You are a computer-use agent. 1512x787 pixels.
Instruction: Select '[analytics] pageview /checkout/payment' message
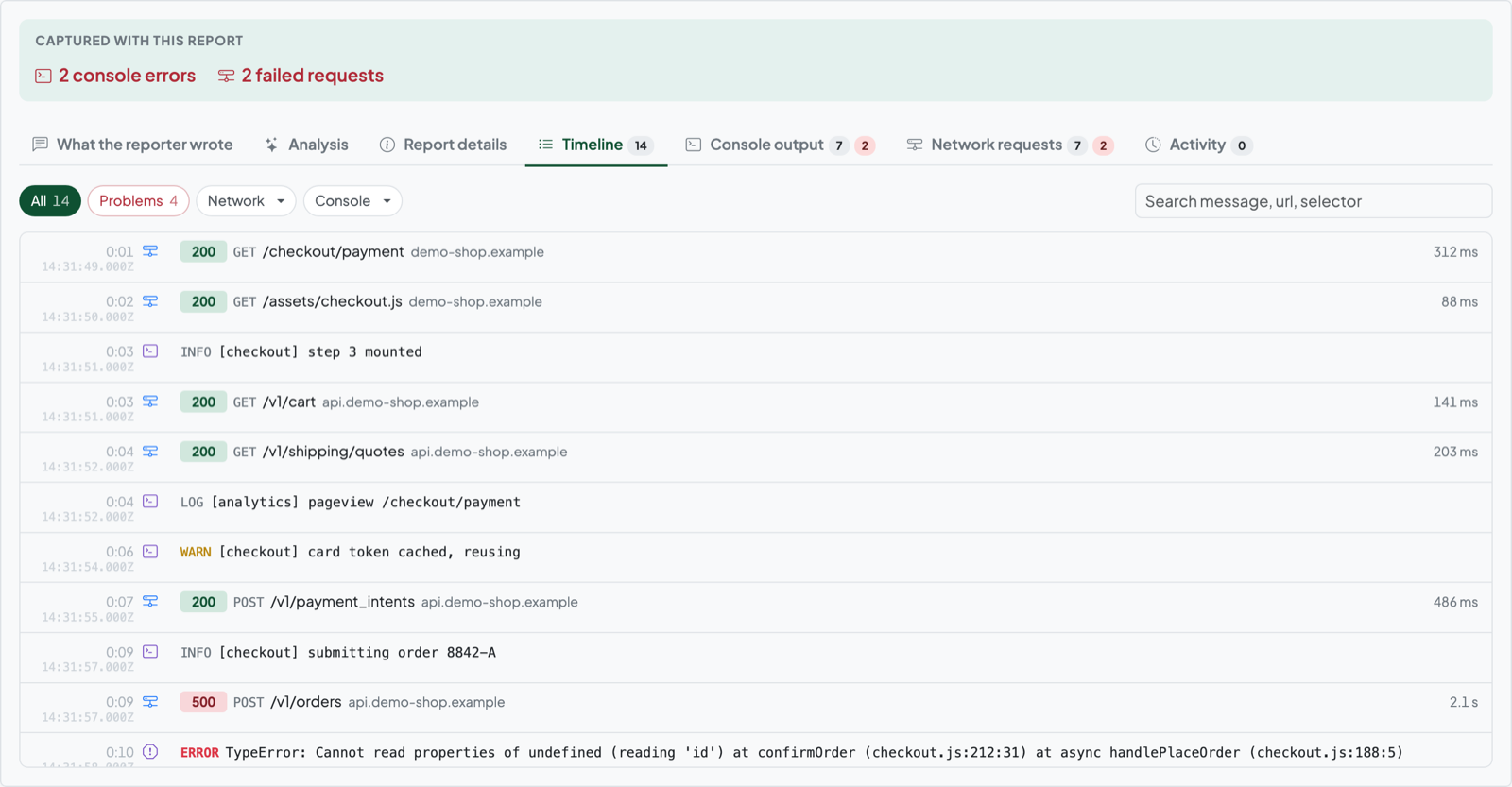[366, 502]
